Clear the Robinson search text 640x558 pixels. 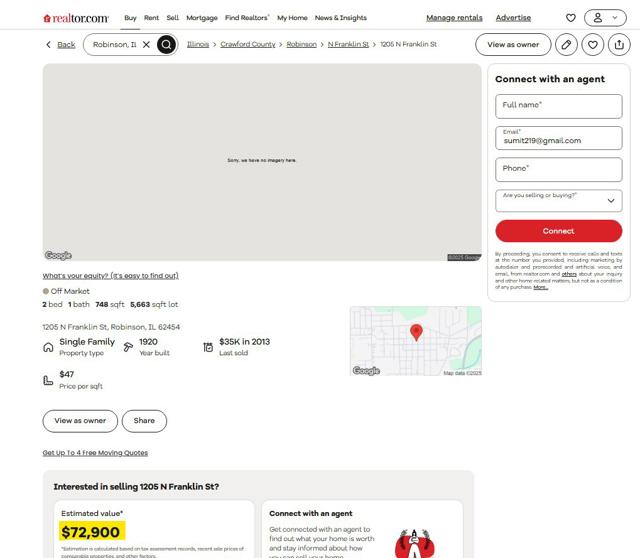tap(147, 44)
